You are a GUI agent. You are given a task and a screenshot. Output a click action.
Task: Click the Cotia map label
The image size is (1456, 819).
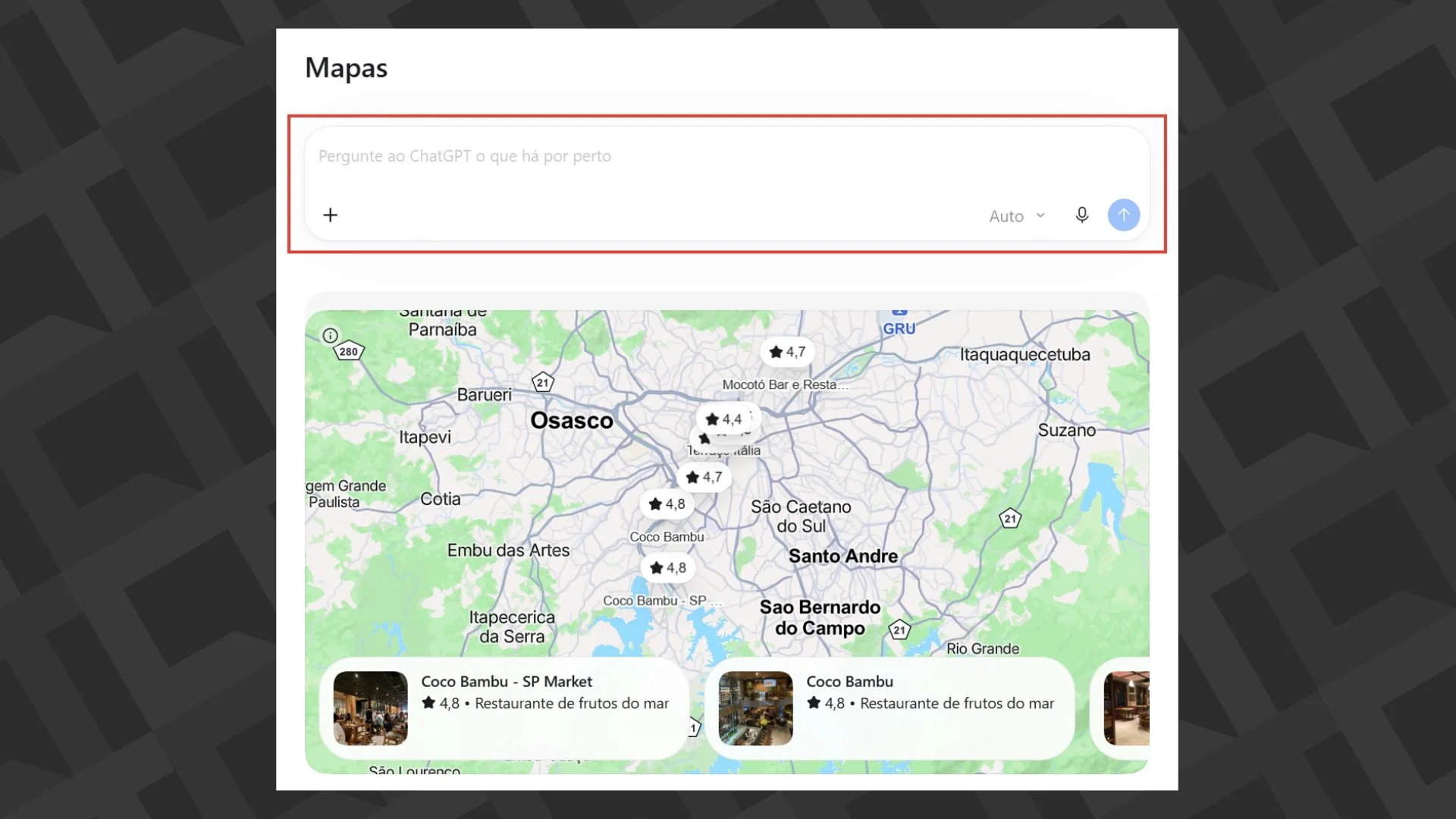coord(441,499)
